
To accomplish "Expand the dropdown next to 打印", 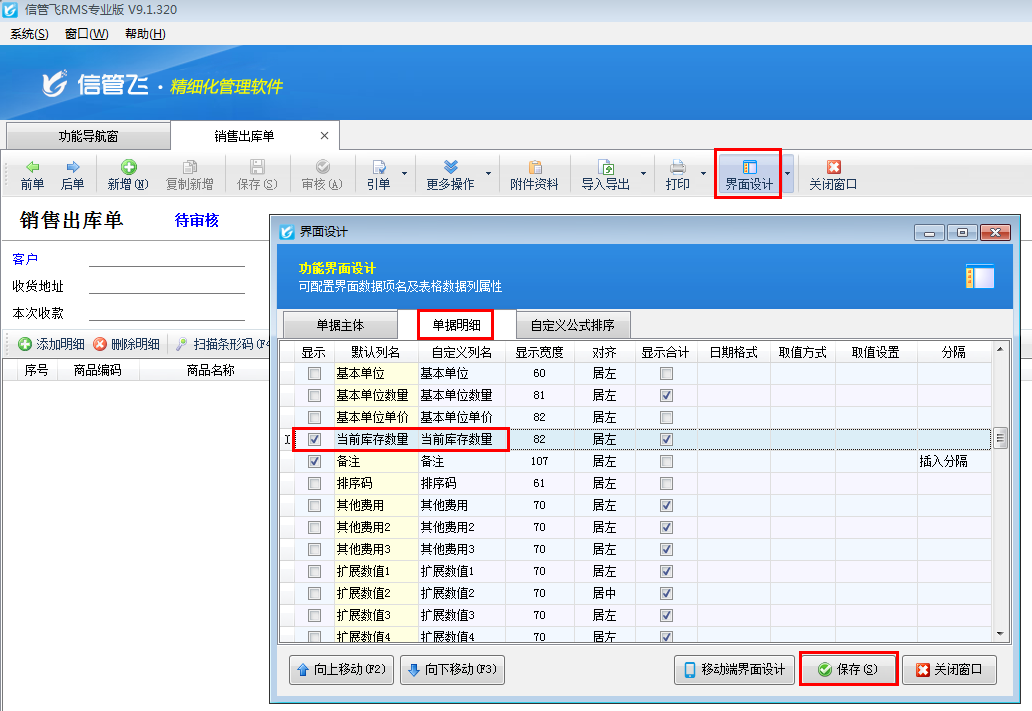I will (705, 174).
